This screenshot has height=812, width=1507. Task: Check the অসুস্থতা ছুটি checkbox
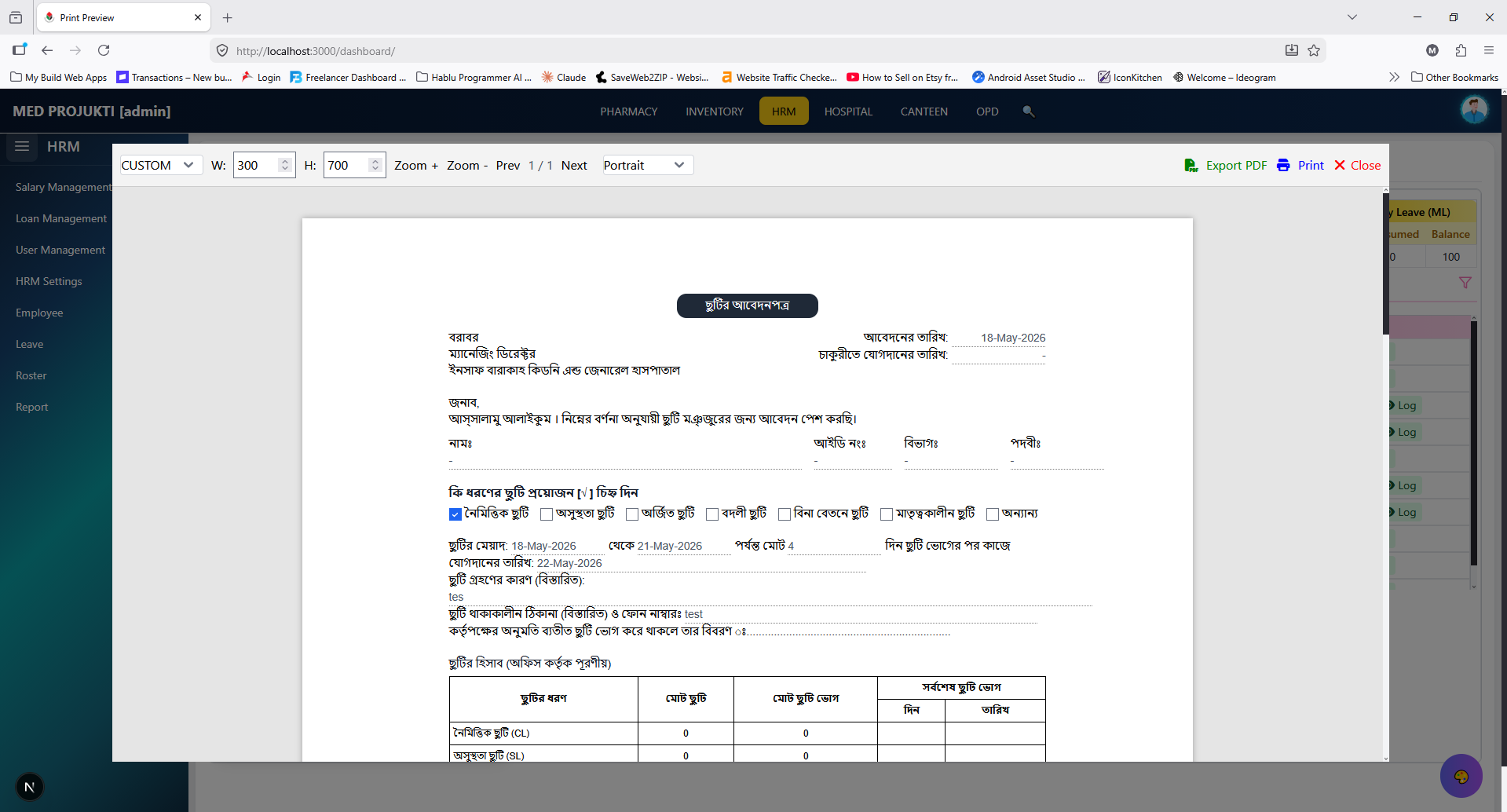point(547,514)
